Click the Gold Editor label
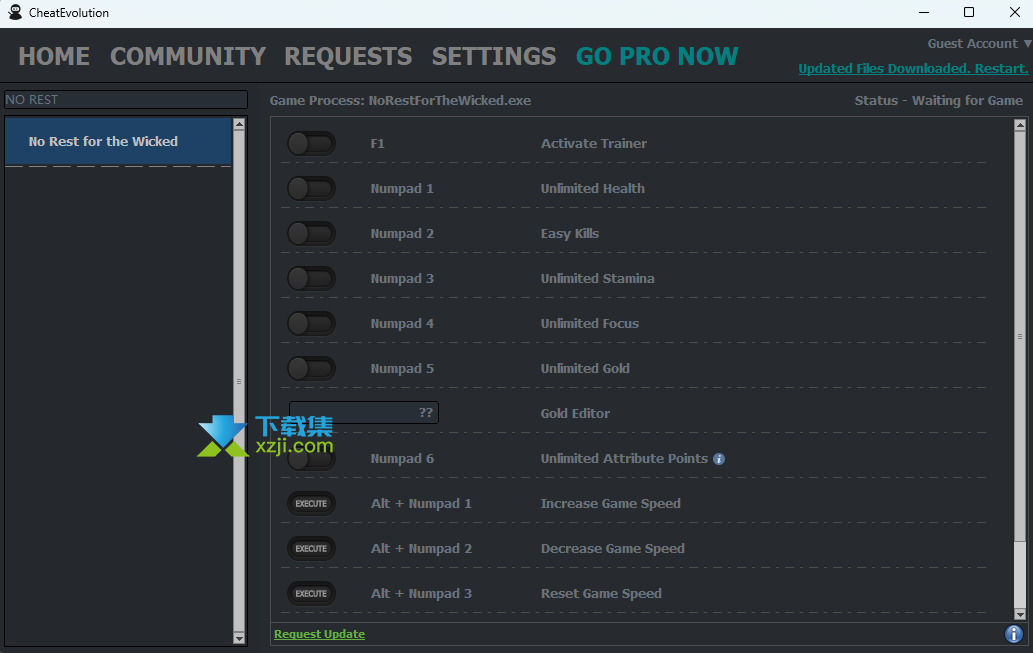Screen dimensions: 1033x653 click(x=575, y=413)
